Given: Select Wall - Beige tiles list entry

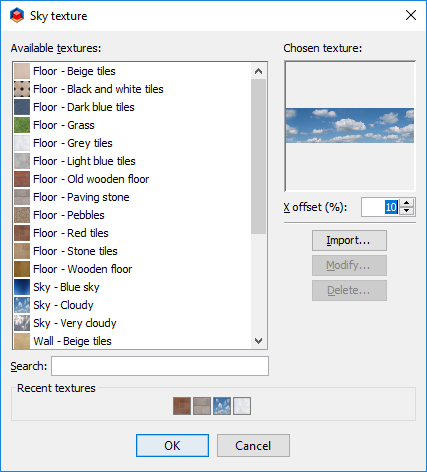Looking at the screenshot, I should (132, 341).
